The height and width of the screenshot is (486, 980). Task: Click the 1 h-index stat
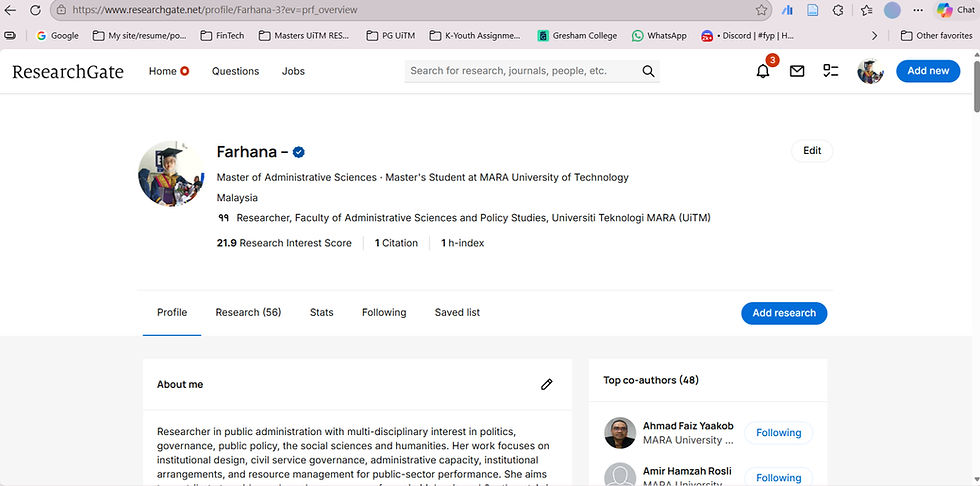pyautogui.click(x=462, y=243)
